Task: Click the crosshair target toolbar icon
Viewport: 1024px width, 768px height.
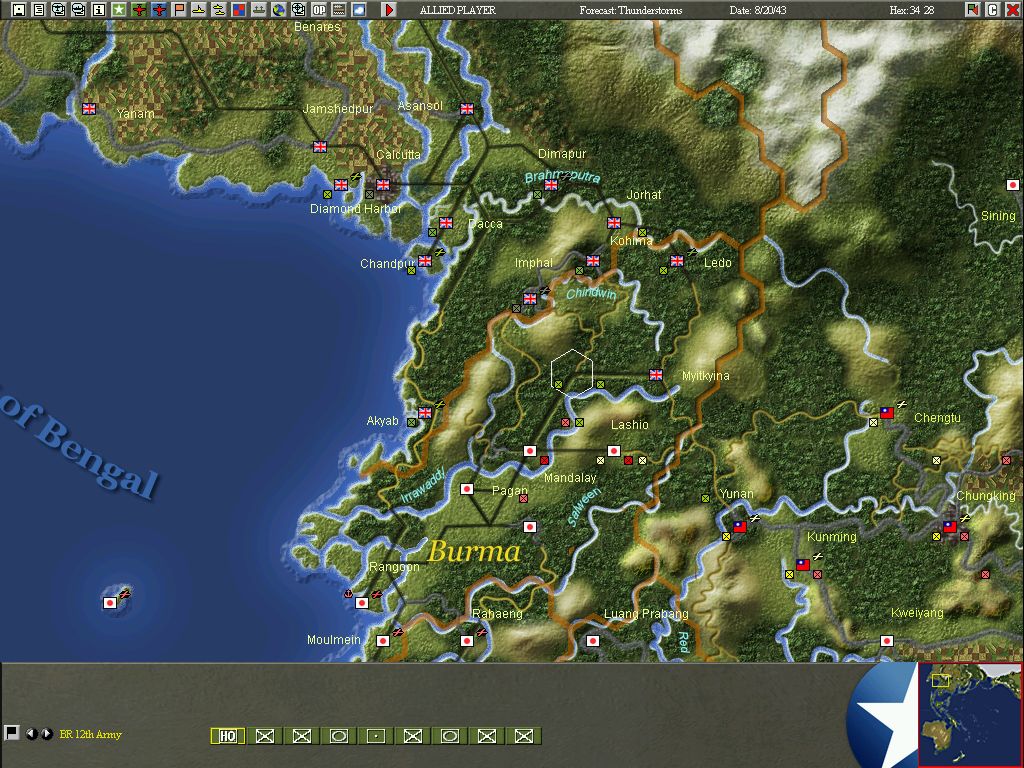Action: pos(298,10)
